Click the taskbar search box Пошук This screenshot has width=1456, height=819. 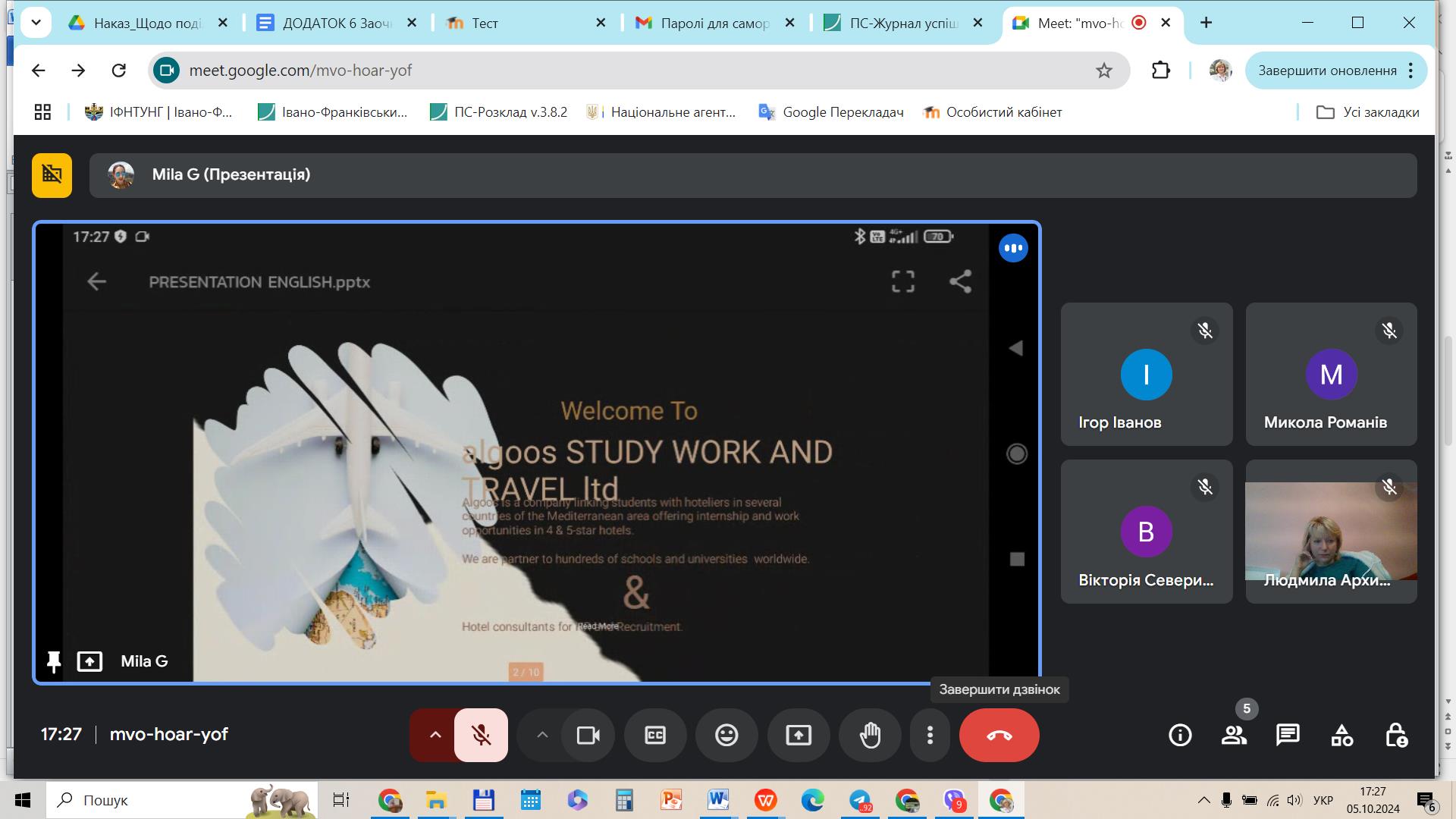pos(182,800)
